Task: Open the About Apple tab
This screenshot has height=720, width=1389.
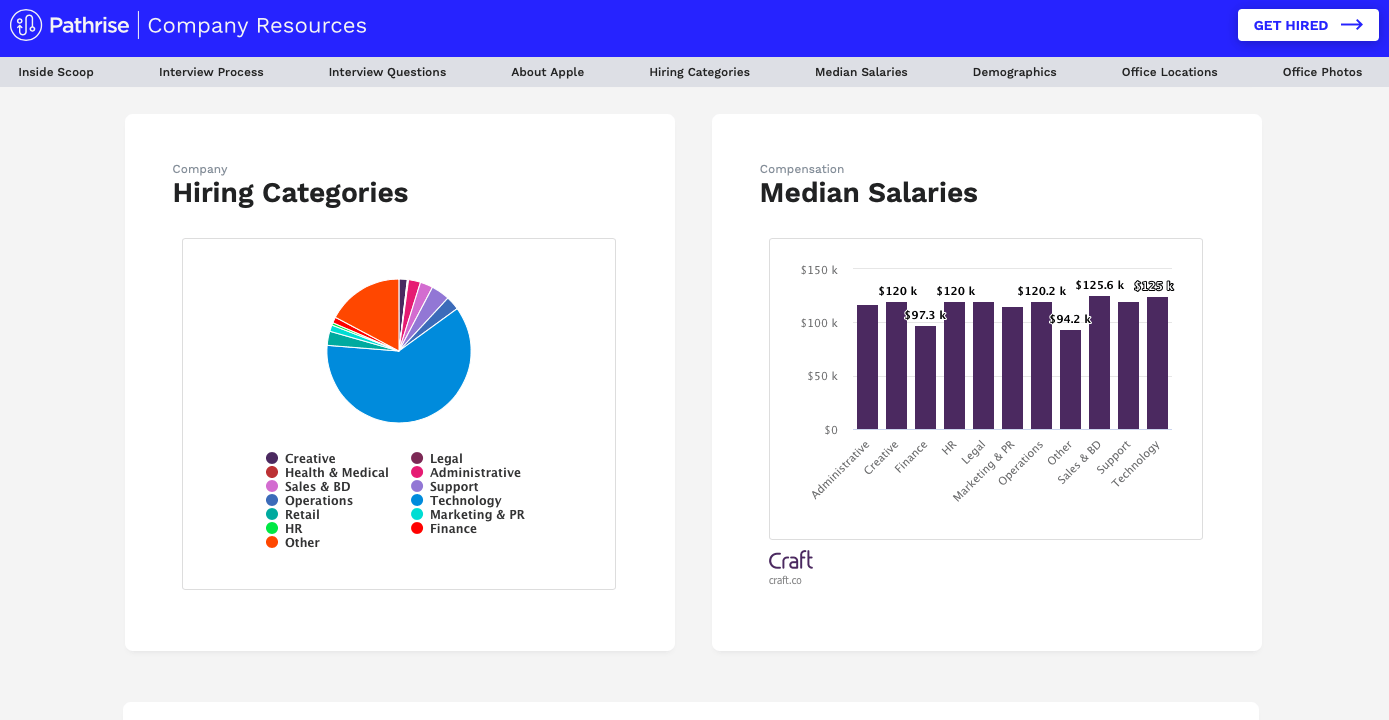Action: click(547, 72)
